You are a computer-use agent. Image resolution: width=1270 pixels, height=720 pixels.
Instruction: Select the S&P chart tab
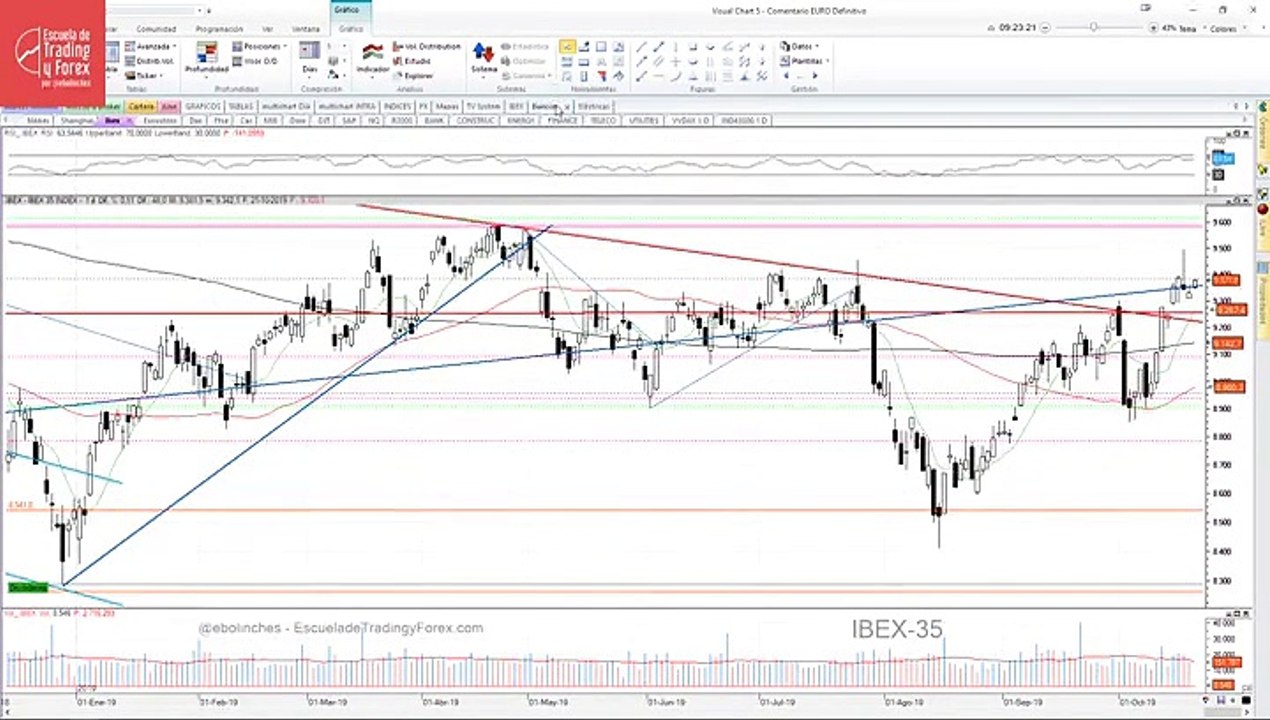click(349, 120)
